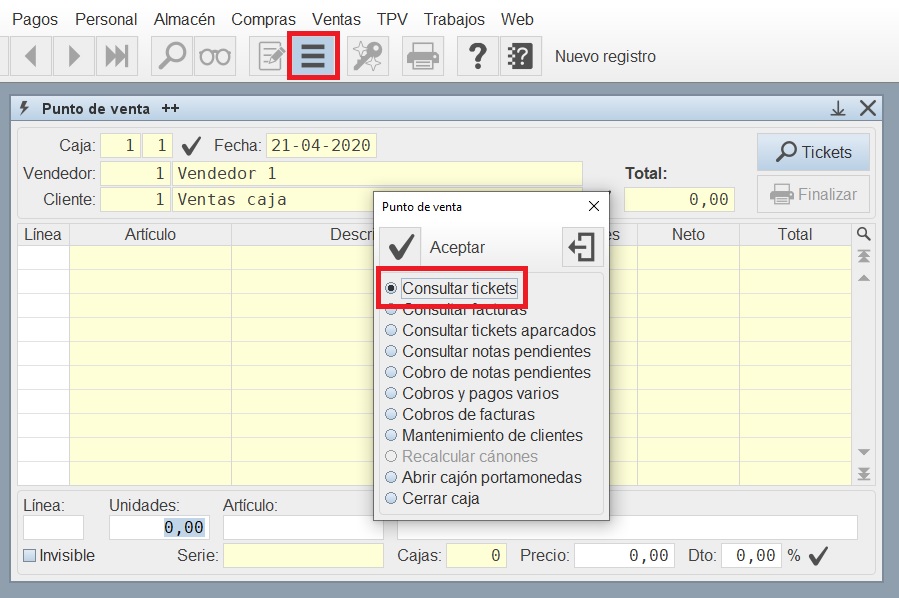Click the edit record pencil icon
Screen dimensions: 899x598
click(269, 56)
